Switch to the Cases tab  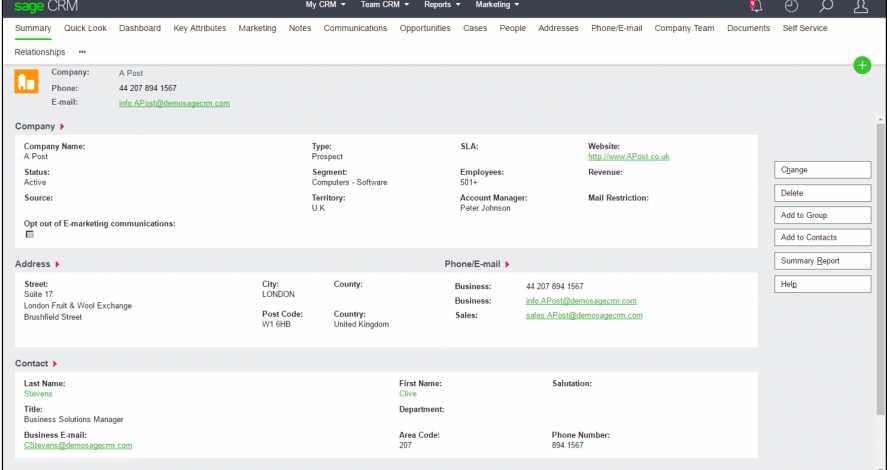pyautogui.click(x=475, y=28)
